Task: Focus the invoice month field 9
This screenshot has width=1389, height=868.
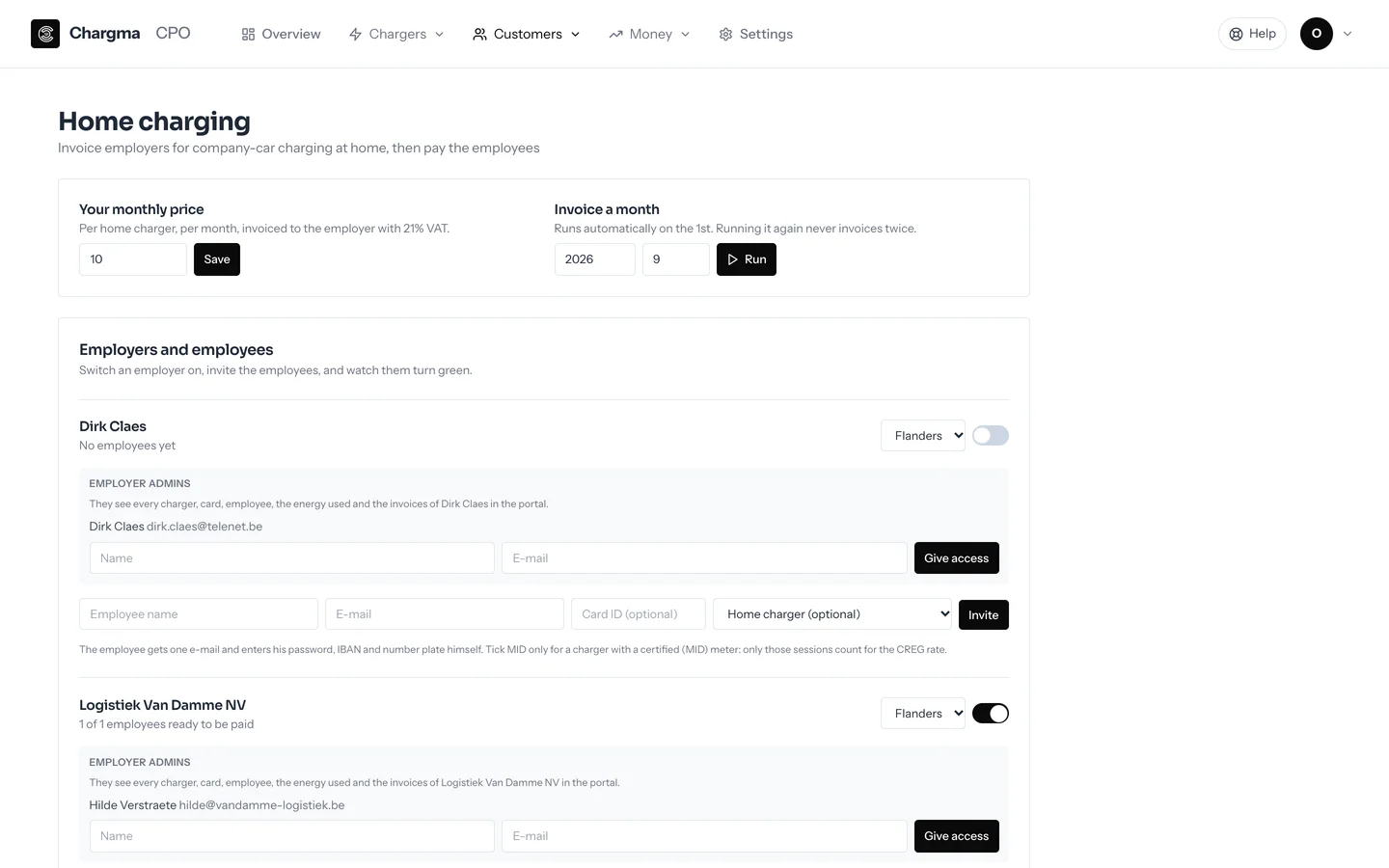Action: tap(676, 259)
